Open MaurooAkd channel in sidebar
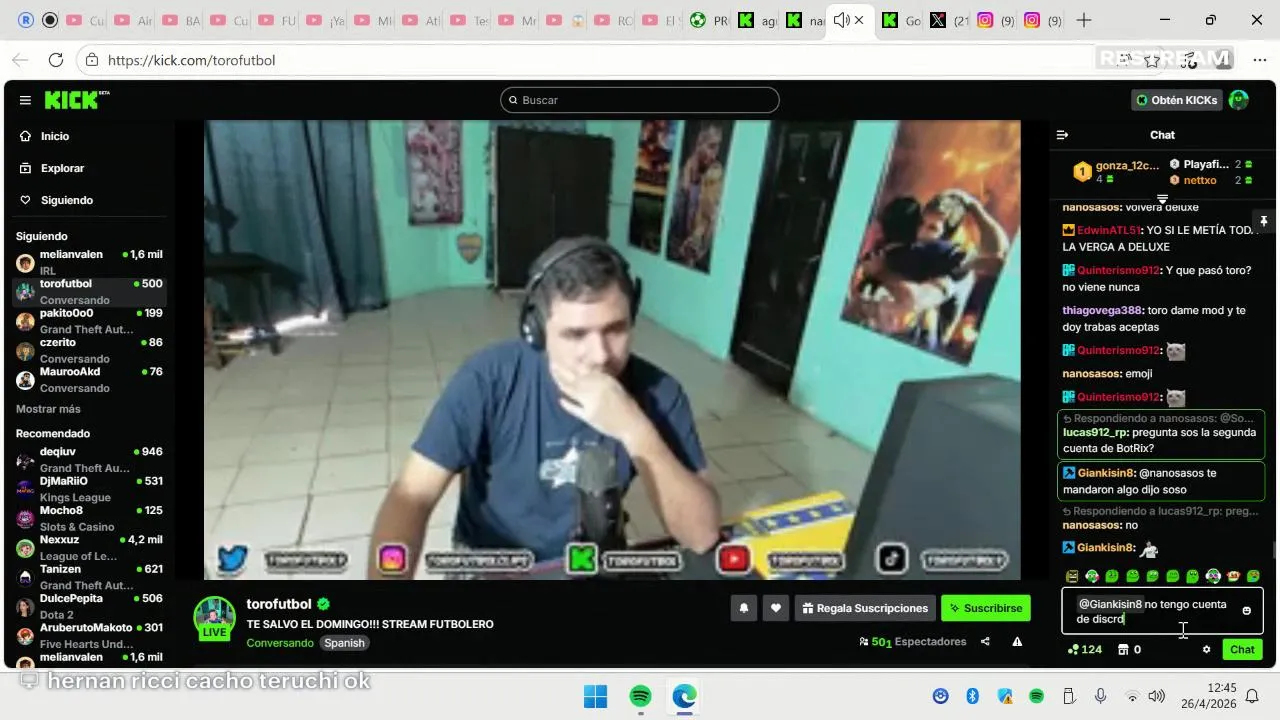The width and height of the screenshot is (1280, 720). (x=89, y=380)
